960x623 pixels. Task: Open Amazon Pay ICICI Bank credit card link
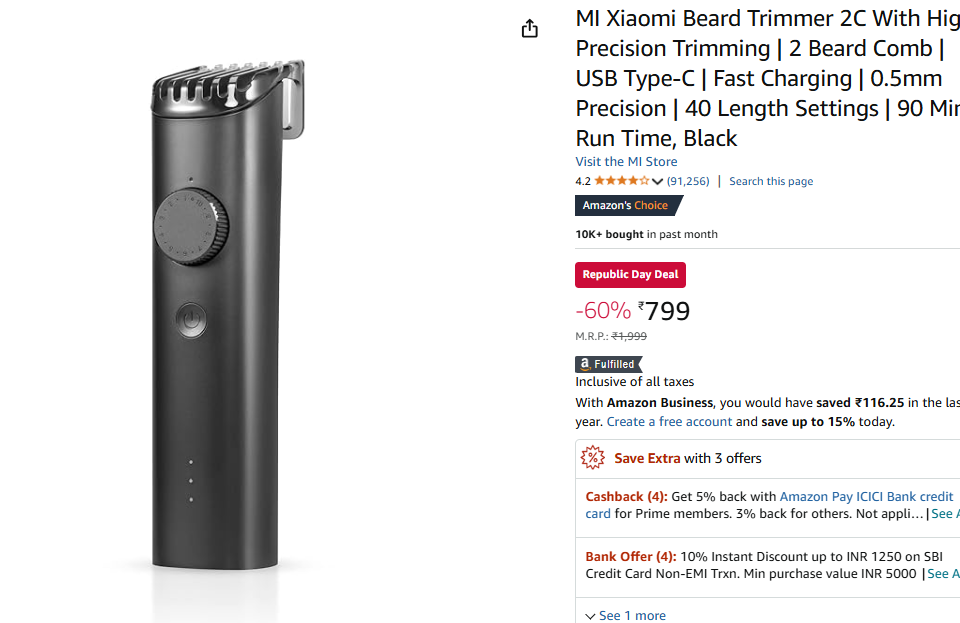tap(866, 496)
